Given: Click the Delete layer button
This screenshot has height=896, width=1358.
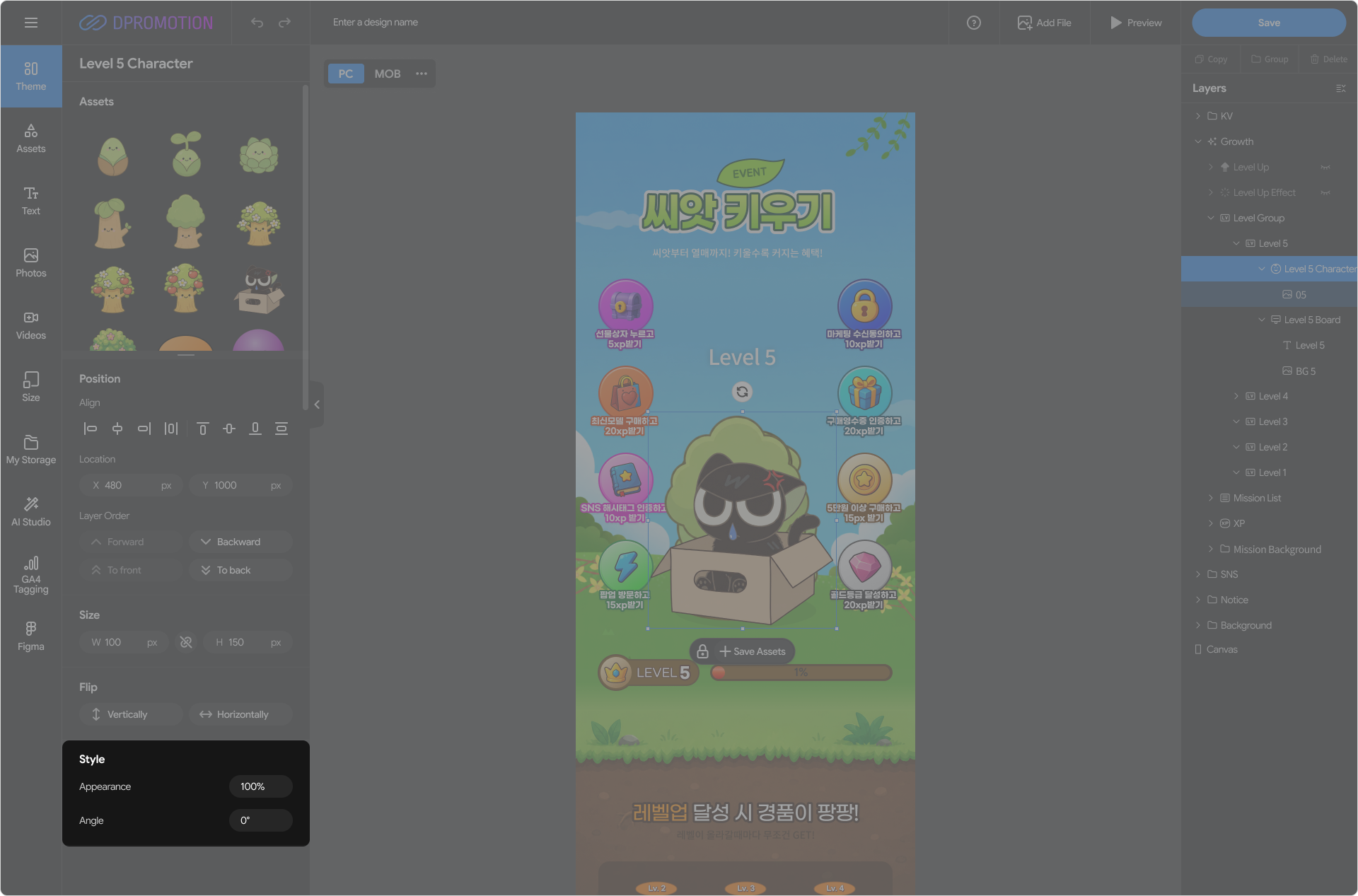Looking at the screenshot, I should click(1328, 59).
